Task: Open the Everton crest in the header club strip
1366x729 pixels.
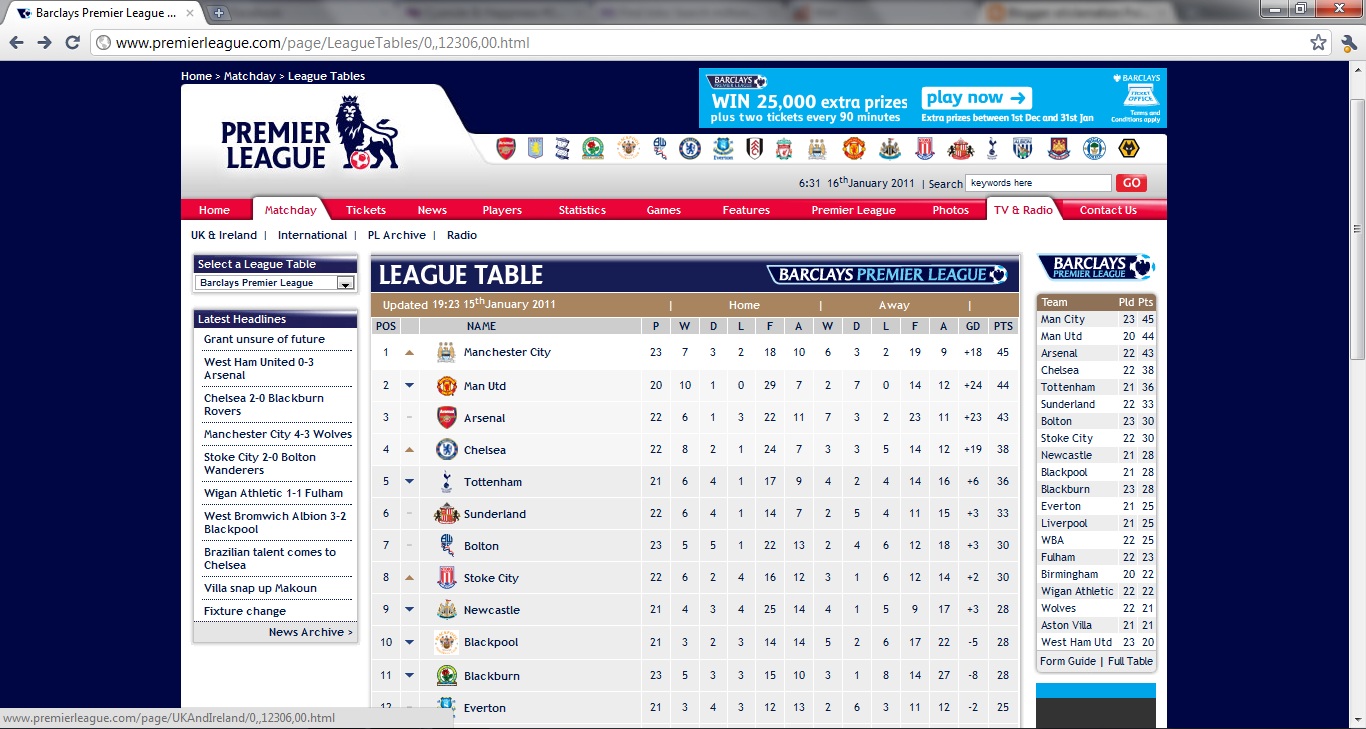Action: click(723, 149)
